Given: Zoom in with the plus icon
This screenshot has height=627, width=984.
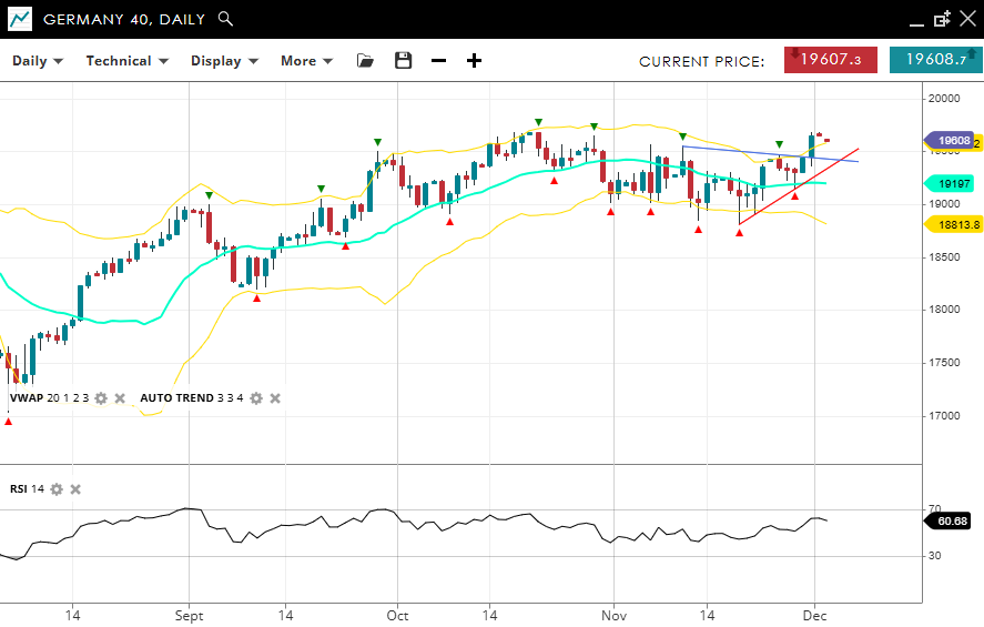Looking at the screenshot, I should coord(474,61).
